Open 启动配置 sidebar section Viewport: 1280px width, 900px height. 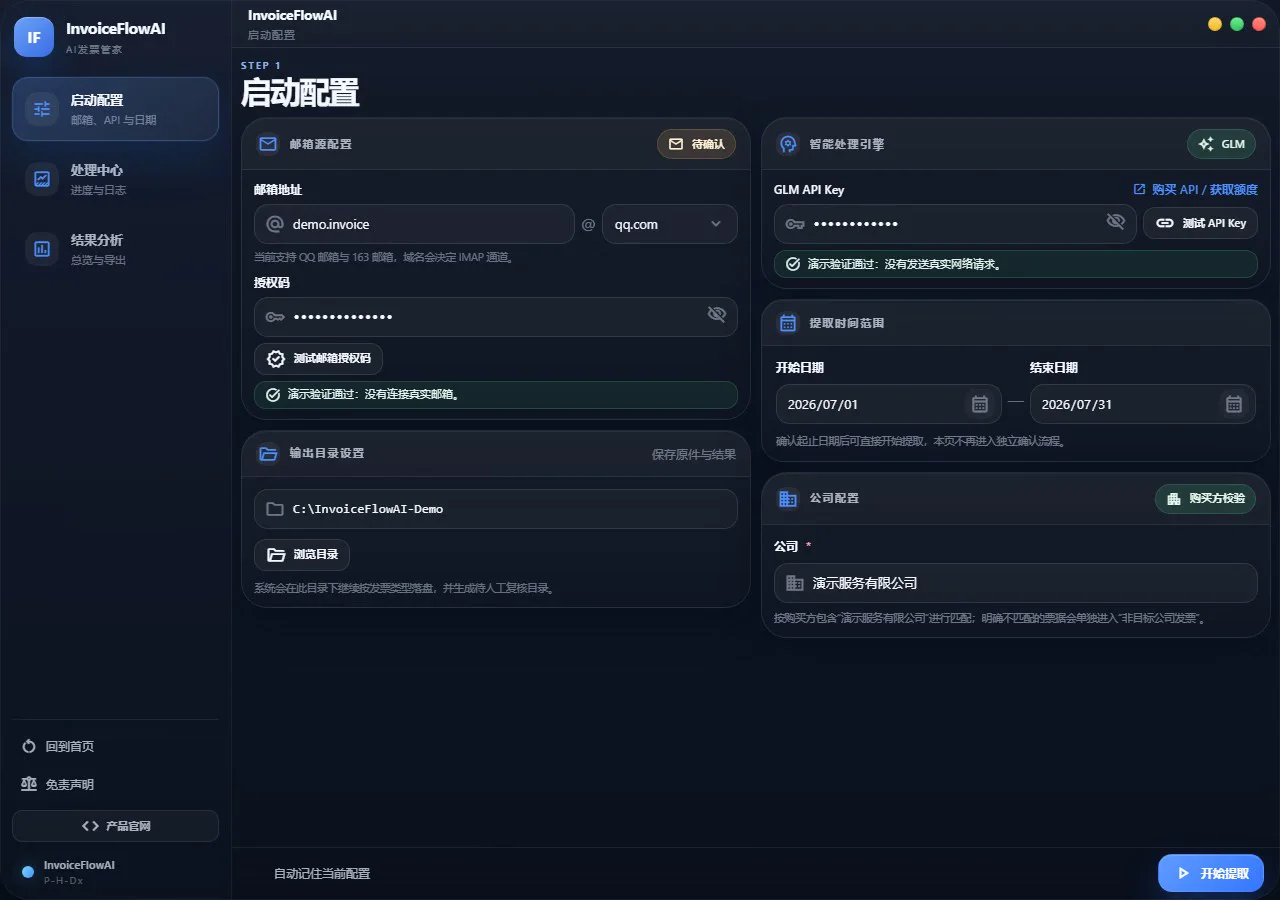click(115, 109)
